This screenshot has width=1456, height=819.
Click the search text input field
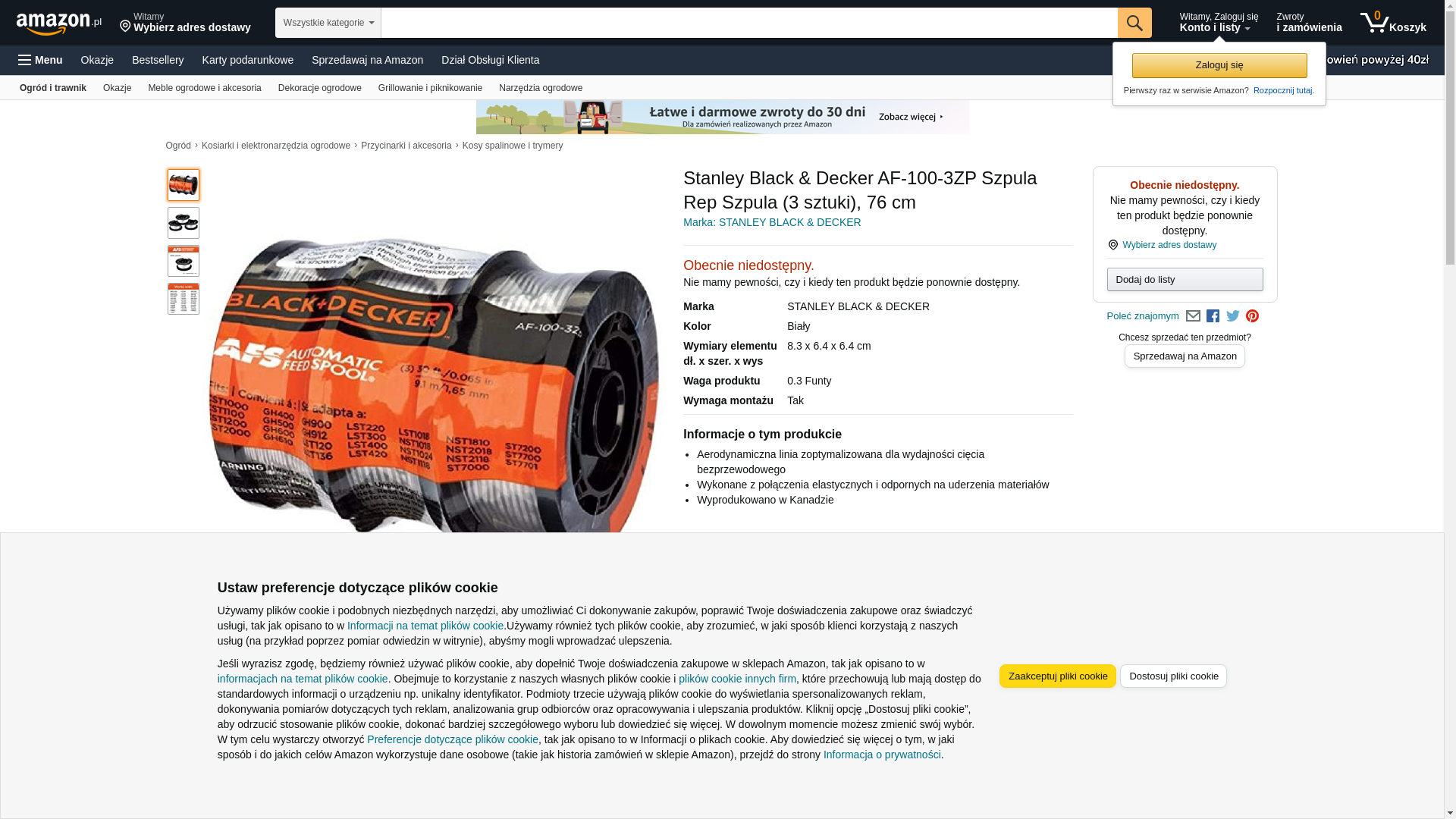[749, 23]
